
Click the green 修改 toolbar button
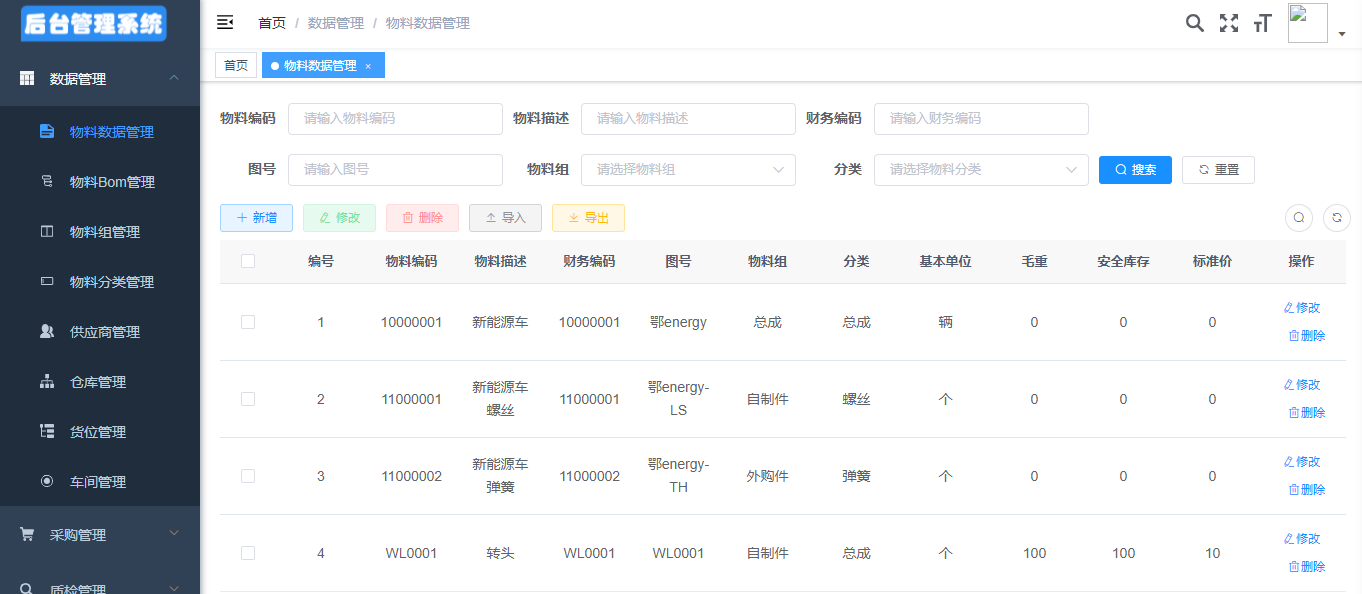pyautogui.click(x=339, y=218)
